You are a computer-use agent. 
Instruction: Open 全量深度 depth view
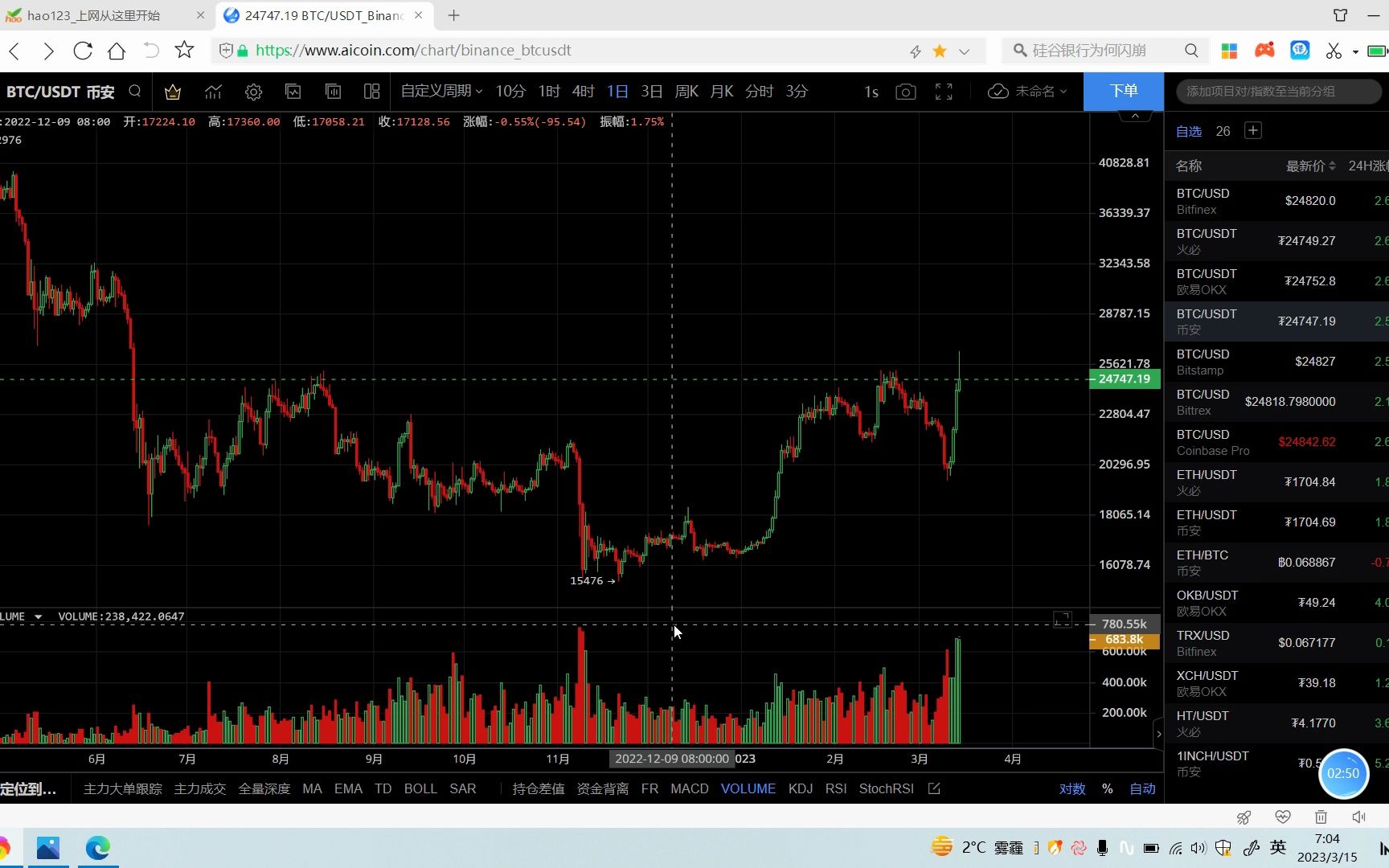264,788
